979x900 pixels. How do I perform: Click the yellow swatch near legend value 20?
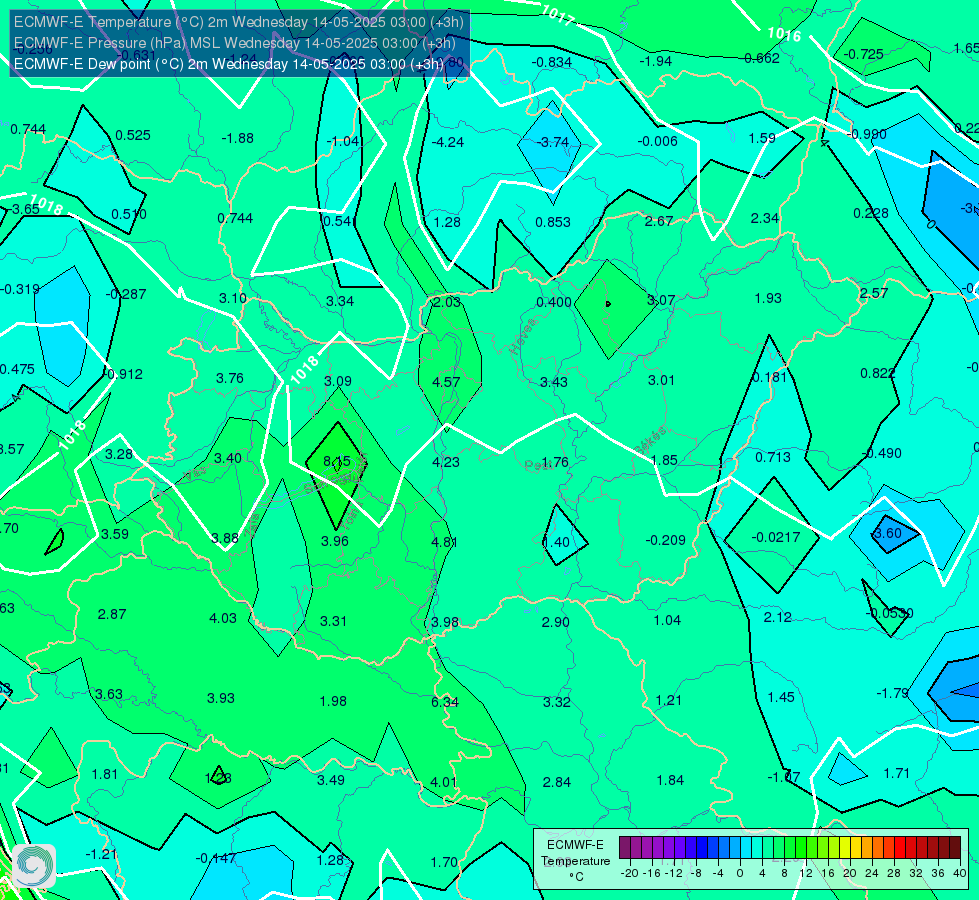tap(845, 848)
